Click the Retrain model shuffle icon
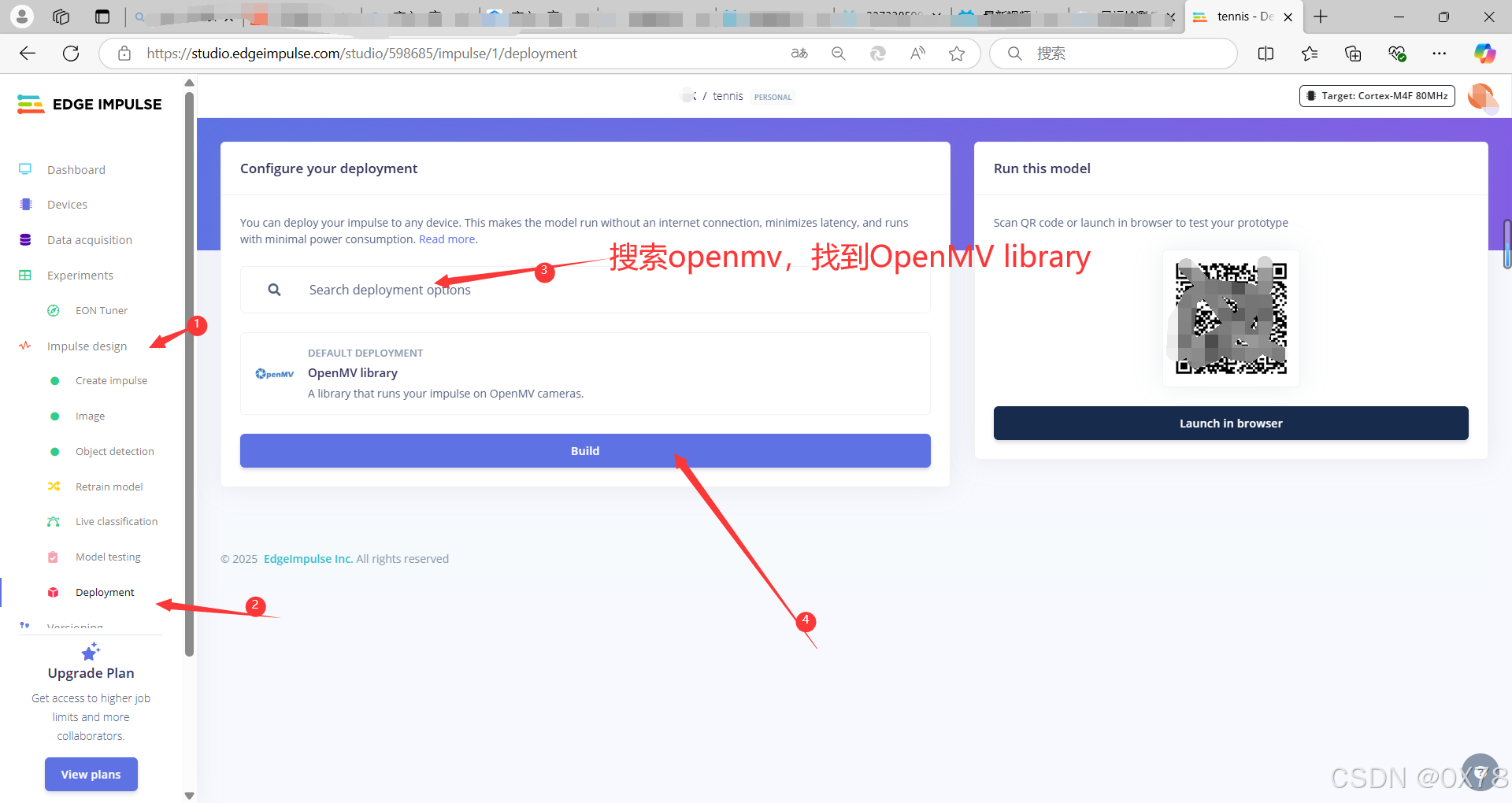The width and height of the screenshot is (1512, 803). coord(54,487)
